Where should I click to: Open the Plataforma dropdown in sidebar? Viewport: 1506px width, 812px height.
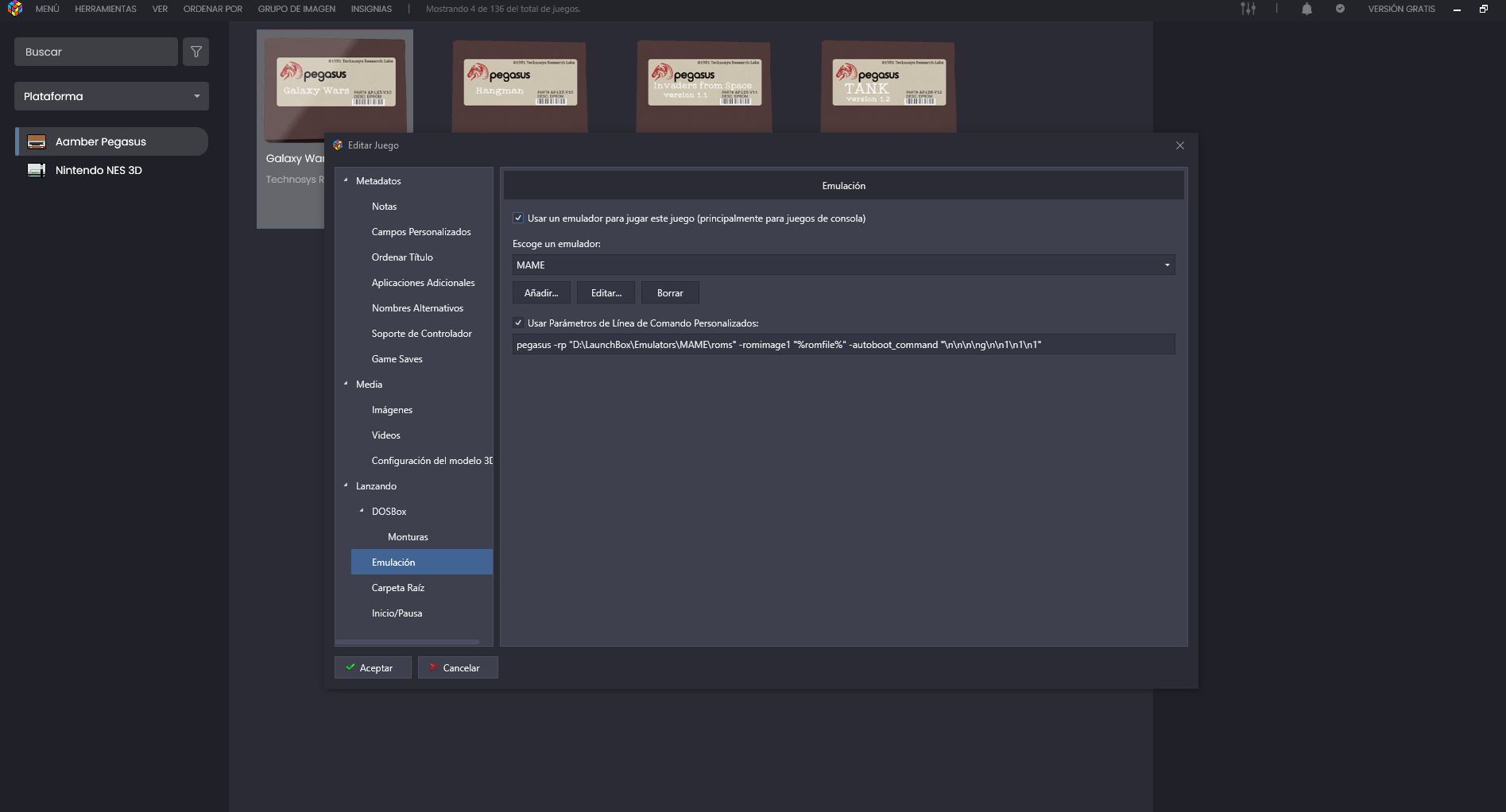coord(111,96)
